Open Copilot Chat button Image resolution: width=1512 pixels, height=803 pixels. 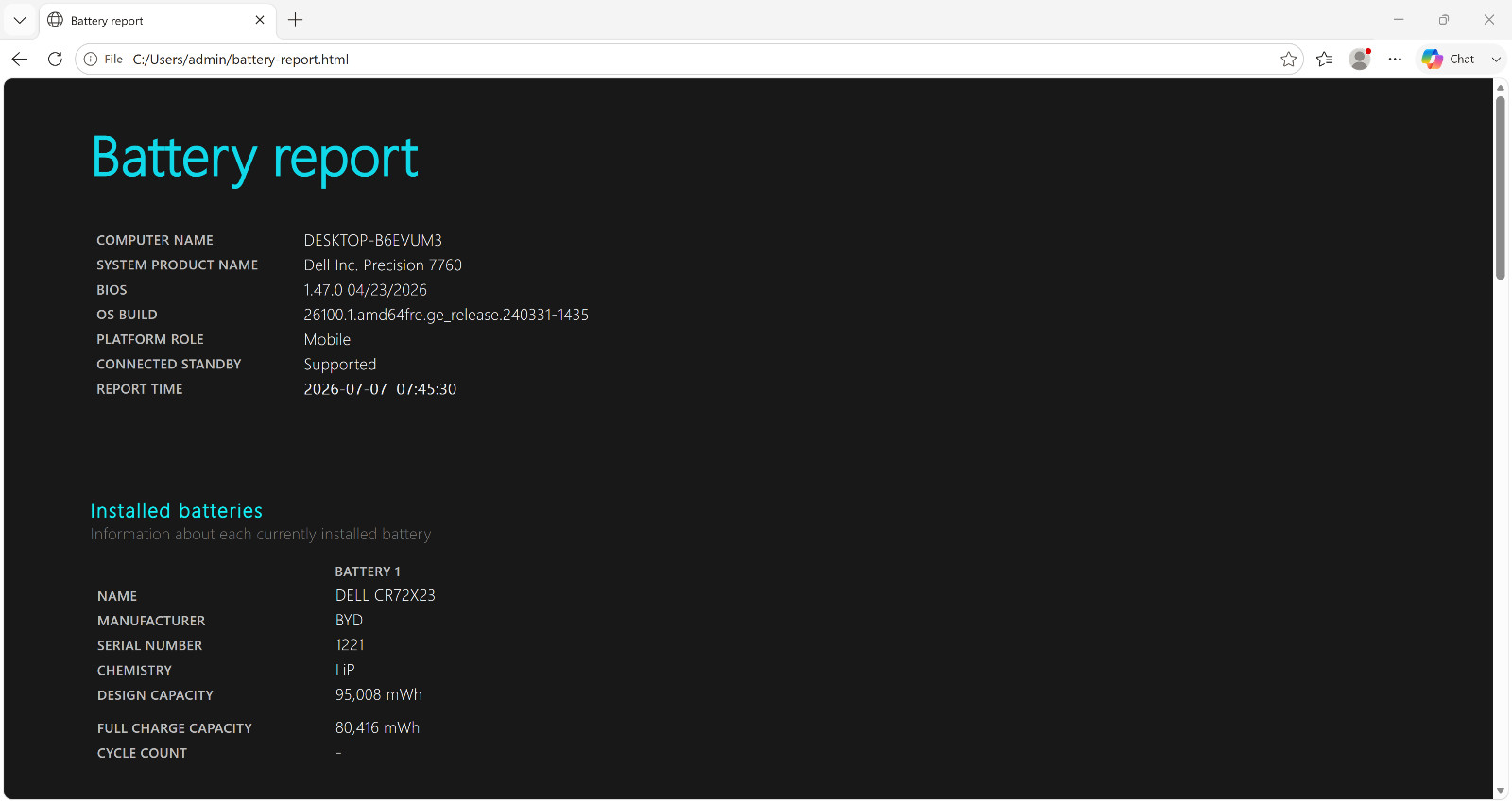tap(1449, 59)
